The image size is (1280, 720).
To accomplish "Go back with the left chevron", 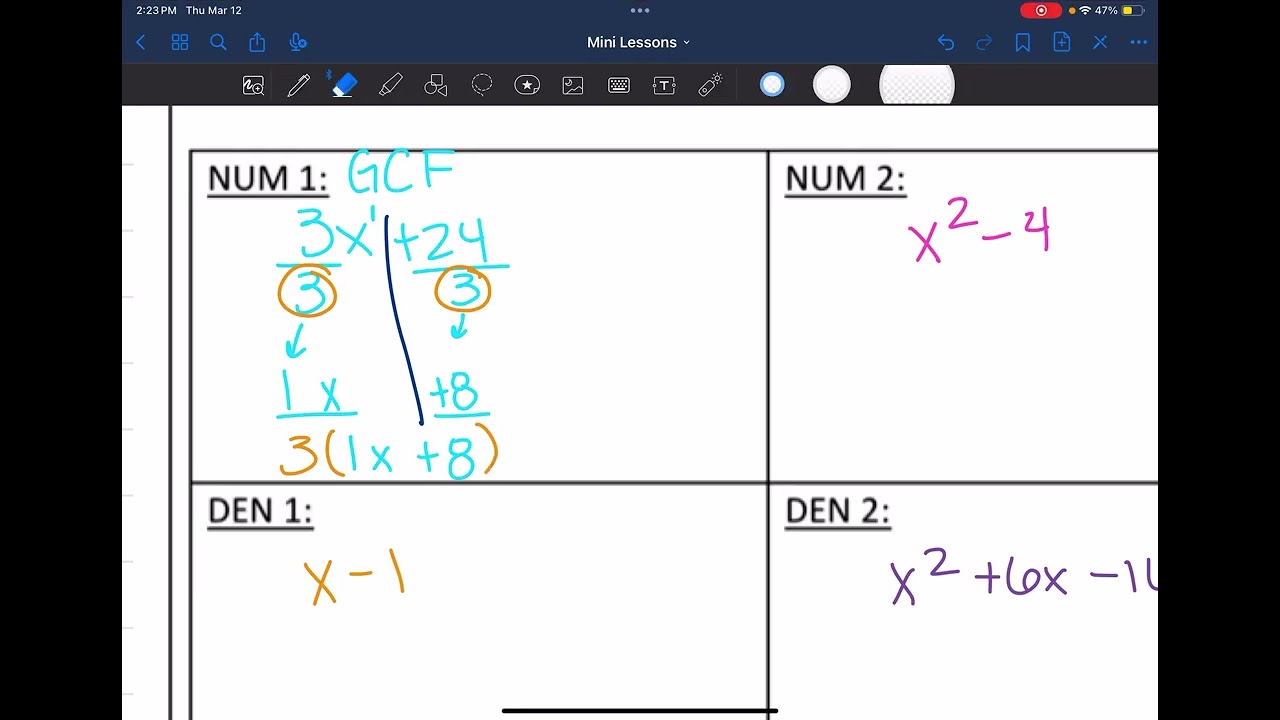I will pyautogui.click(x=141, y=42).
